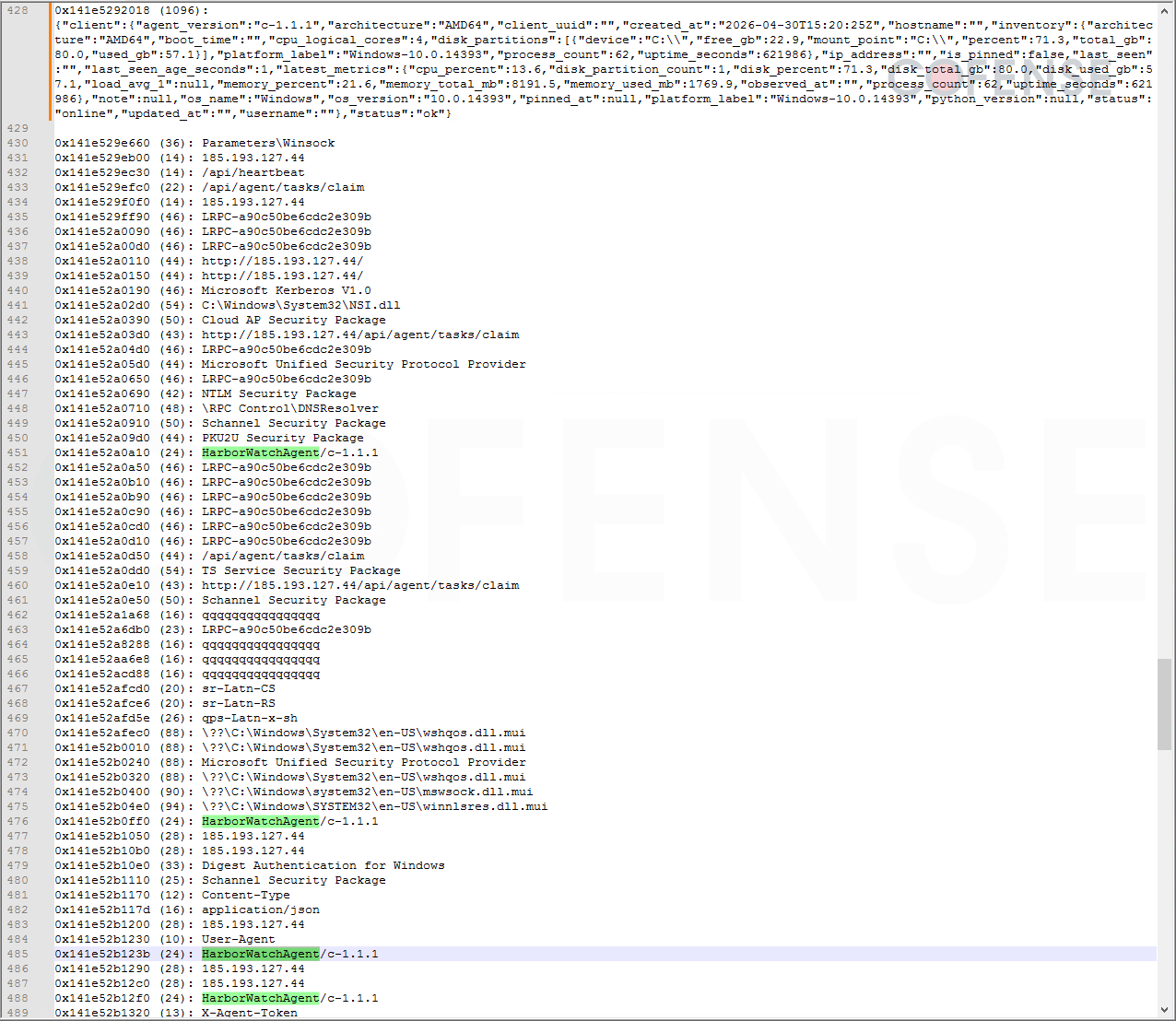Image resolution: width=1176 pixels, height=1021 pixels.
Task: Click the TS Service Security Package line
Action: pos(301,570)
